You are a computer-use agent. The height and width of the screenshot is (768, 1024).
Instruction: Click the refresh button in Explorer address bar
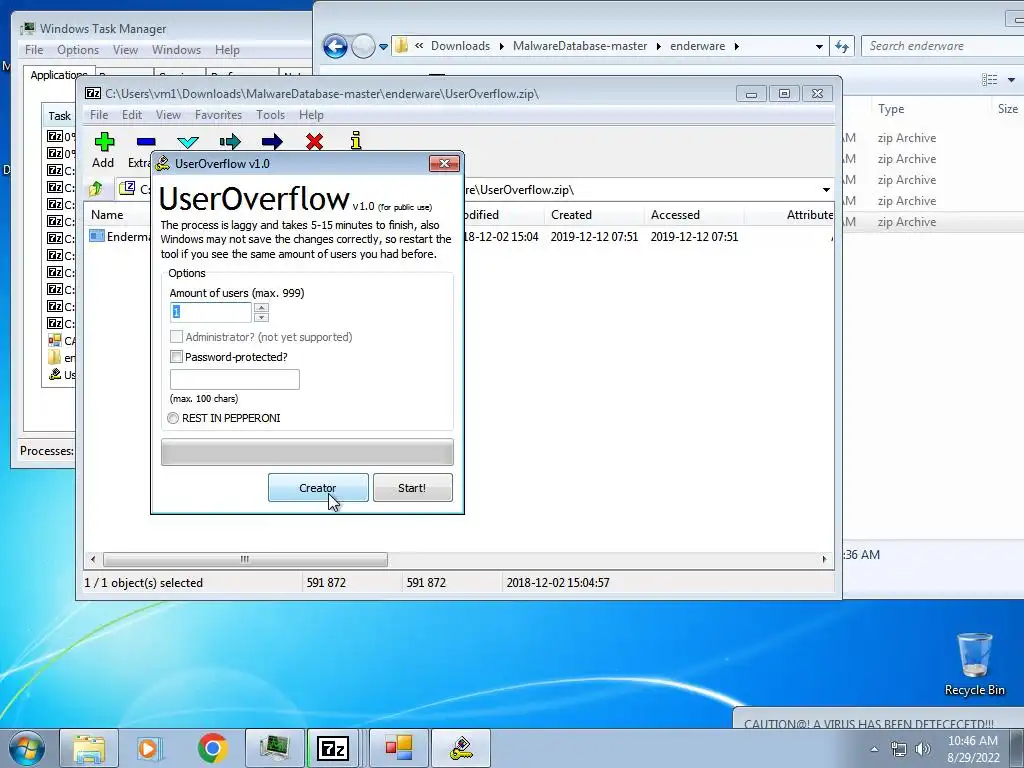click(842, 46)
